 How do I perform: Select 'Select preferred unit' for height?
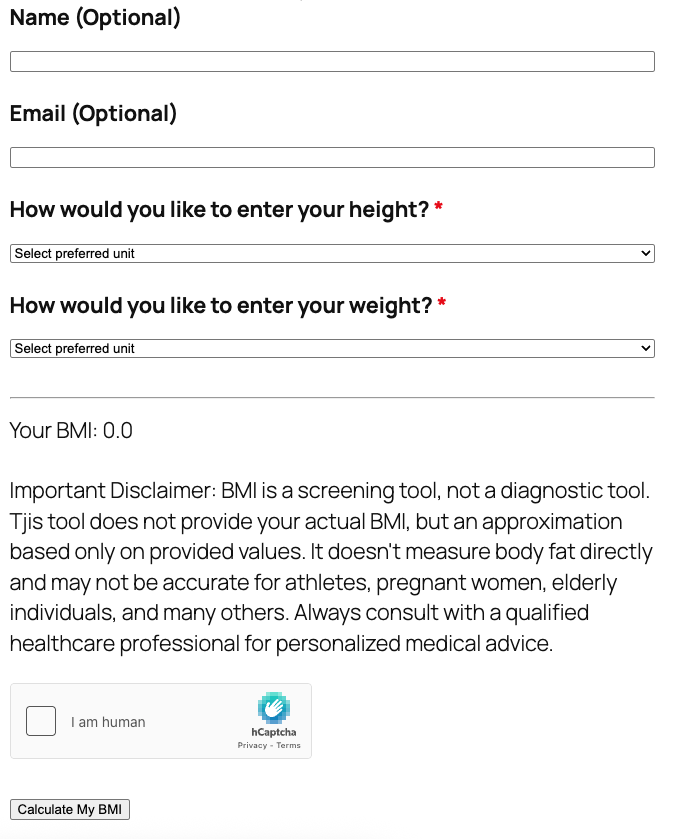(x=330, y=252)
